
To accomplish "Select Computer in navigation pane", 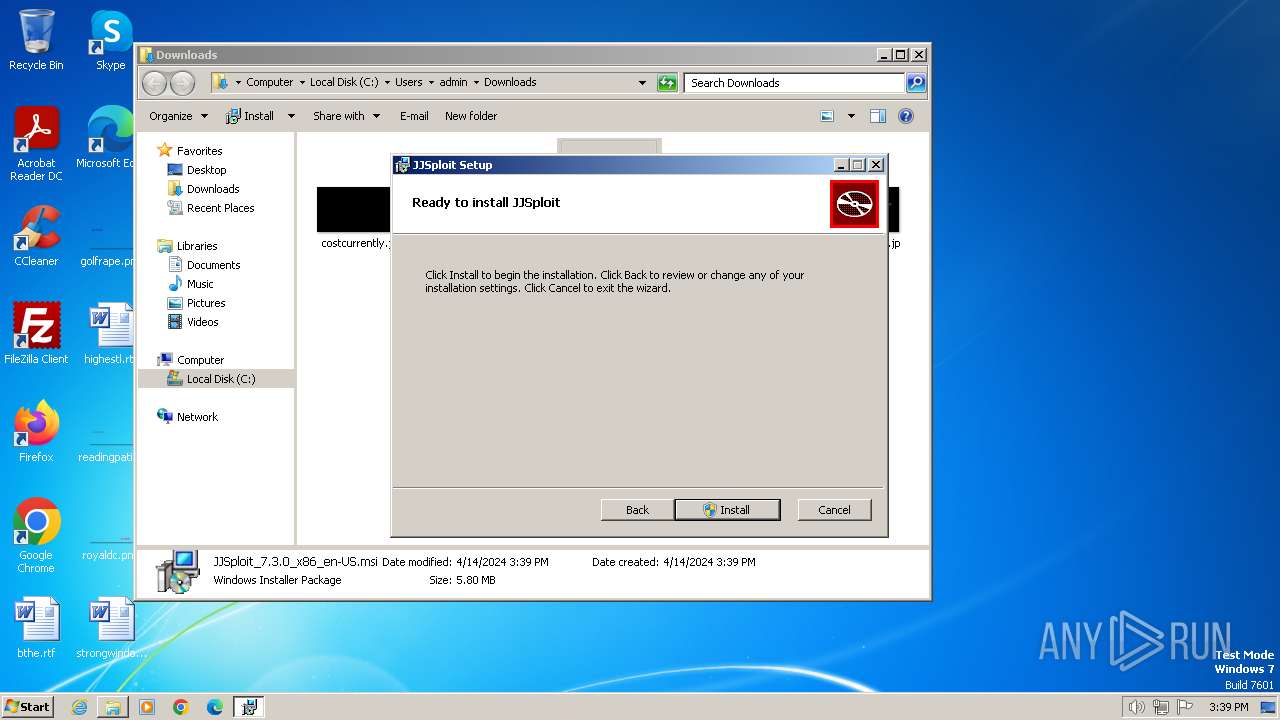I will [200, 360].
